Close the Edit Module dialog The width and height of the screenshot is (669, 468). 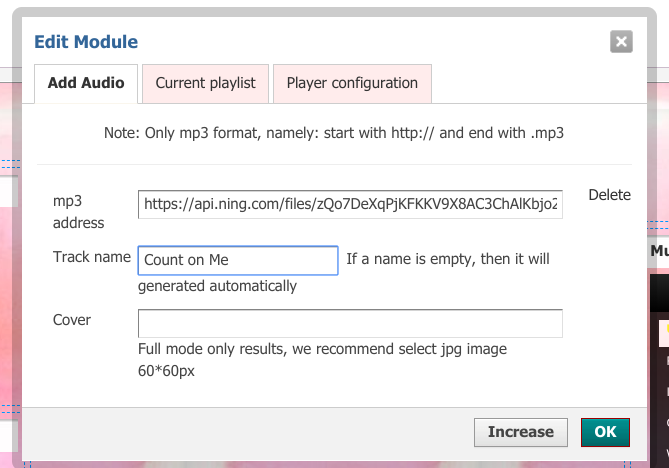click(x=621, y=41)
